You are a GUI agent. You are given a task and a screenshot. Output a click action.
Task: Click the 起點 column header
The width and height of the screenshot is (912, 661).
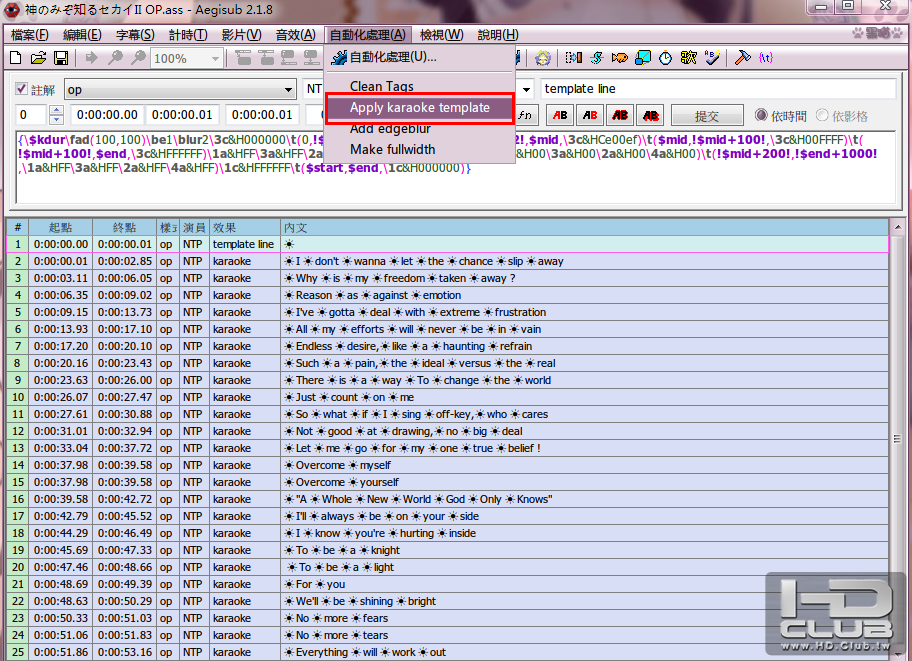(60, 228)
